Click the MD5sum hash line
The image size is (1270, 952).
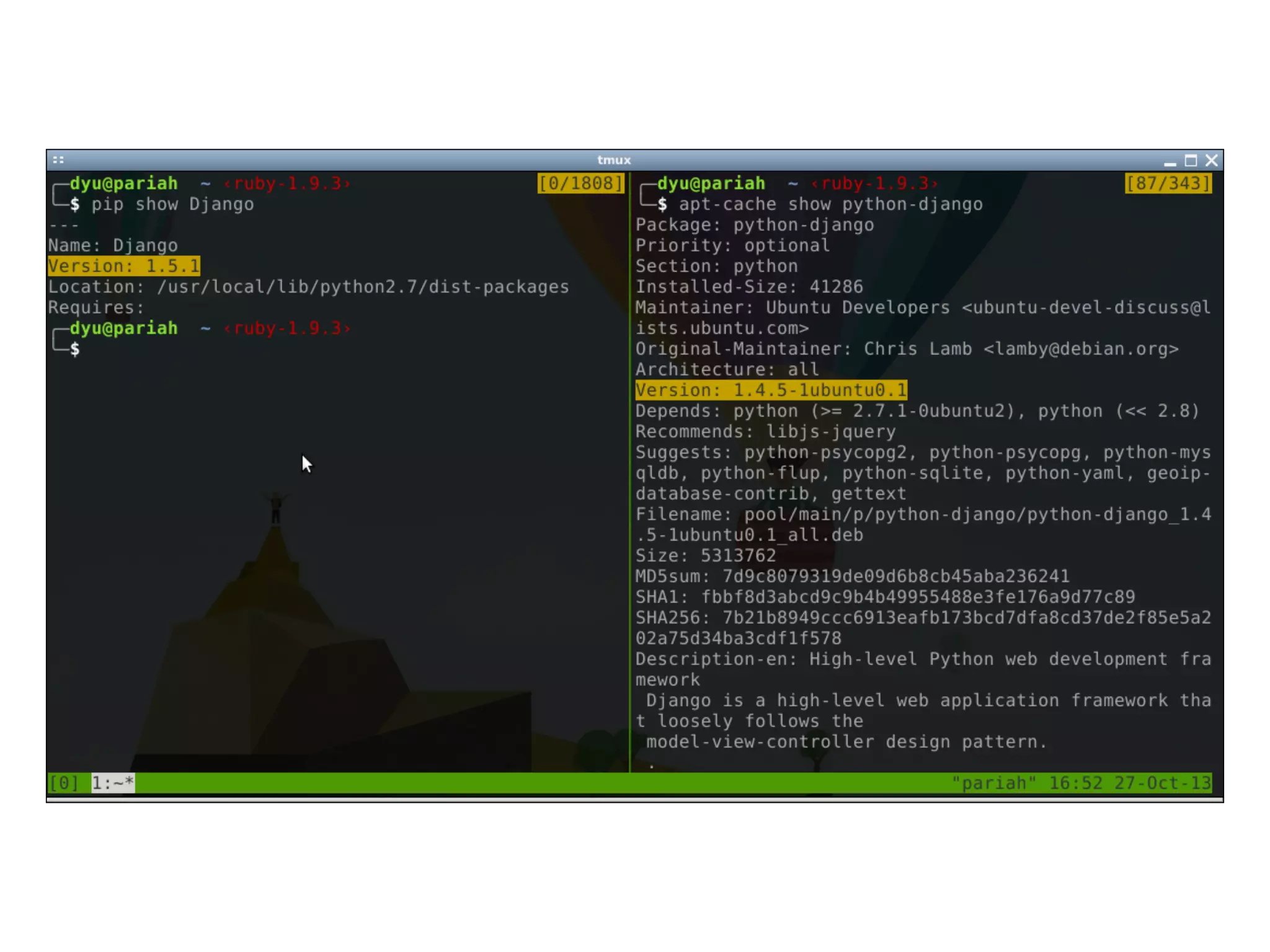pyautogui.click(x=852, y=576)
